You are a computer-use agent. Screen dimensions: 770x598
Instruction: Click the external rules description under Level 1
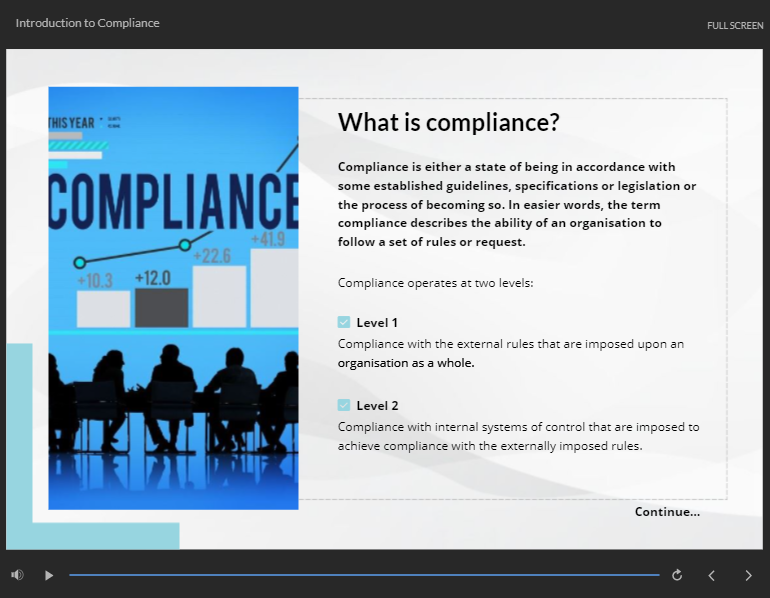coord(510,353)
